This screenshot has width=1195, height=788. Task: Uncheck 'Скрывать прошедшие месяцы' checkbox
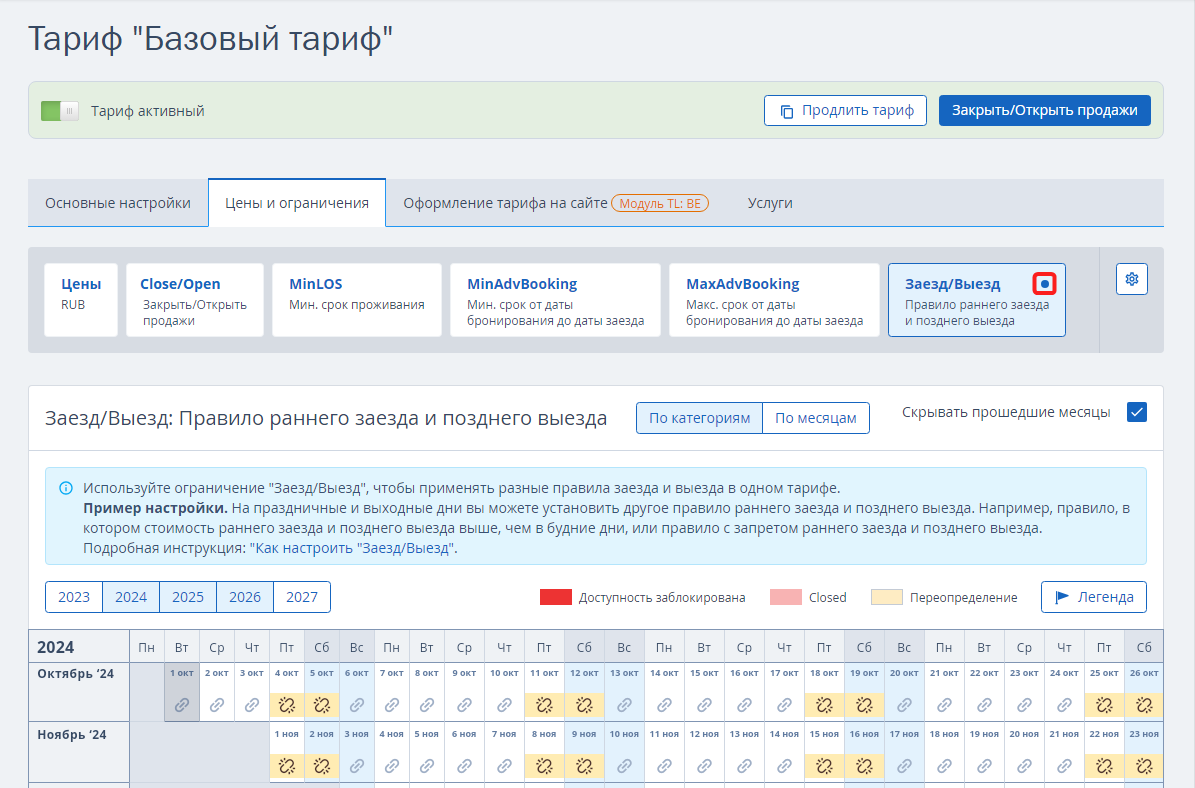coord(1136,412)
